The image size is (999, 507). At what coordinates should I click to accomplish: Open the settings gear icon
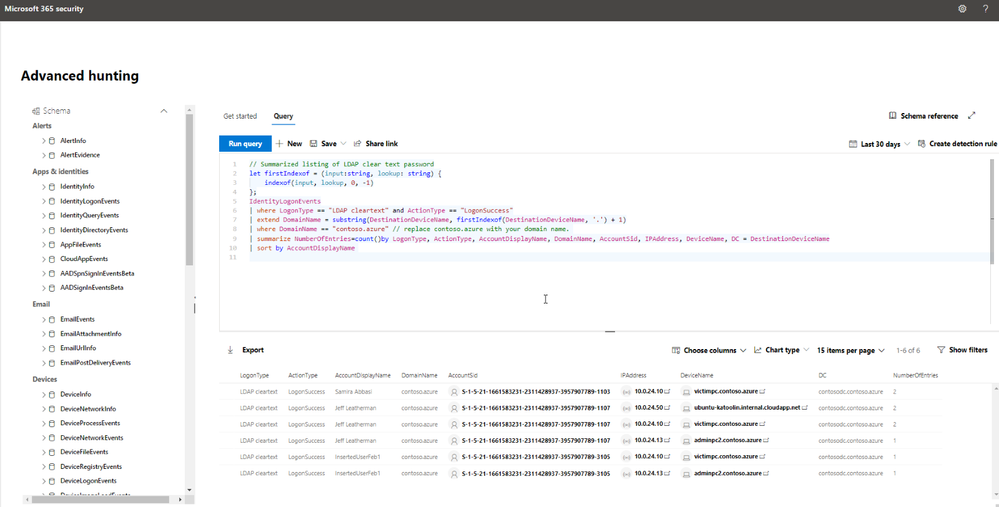(962, 9)
